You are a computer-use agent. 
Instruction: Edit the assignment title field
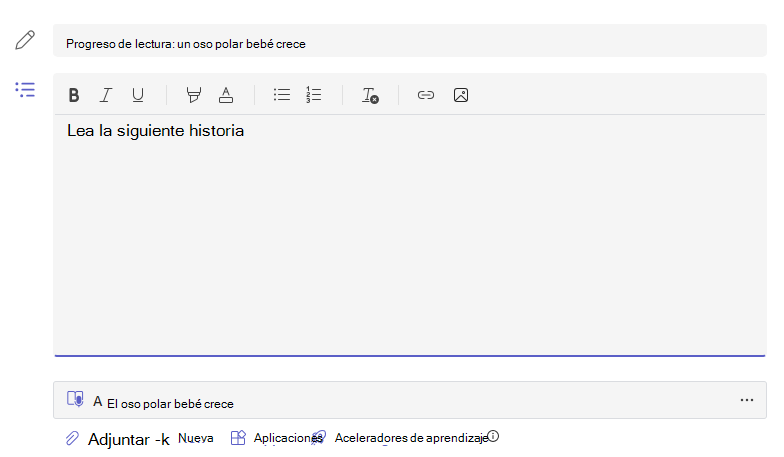(x=410, y=40)
